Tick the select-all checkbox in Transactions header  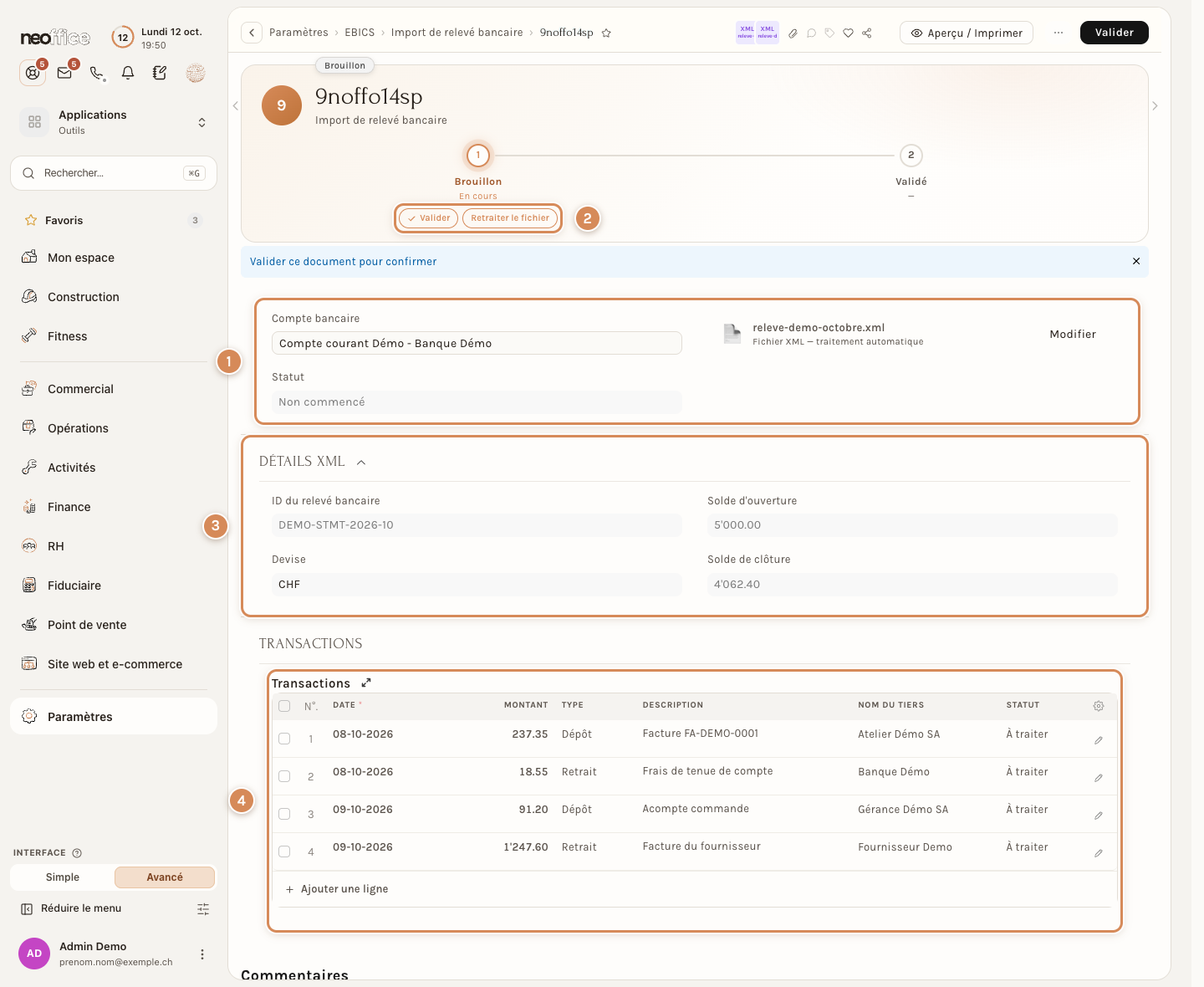(x=284, y=706)
